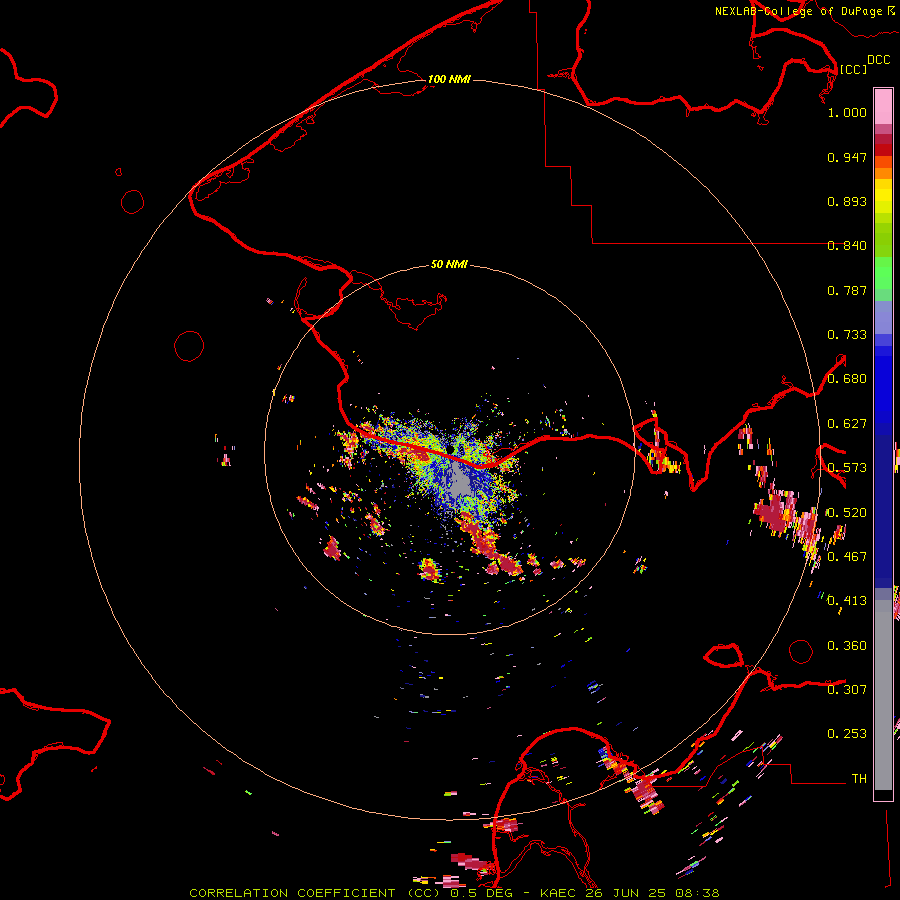
Task: Select the 0.680 scale value
Action: pos(847,379)
